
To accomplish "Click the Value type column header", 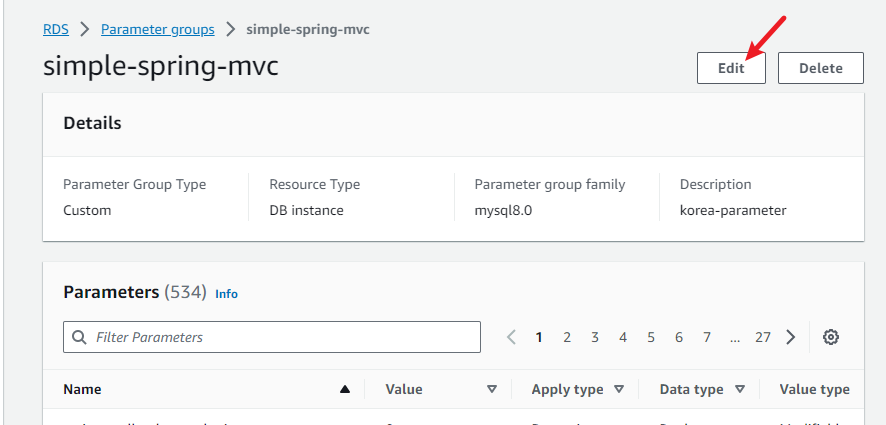I will point(814,389).
